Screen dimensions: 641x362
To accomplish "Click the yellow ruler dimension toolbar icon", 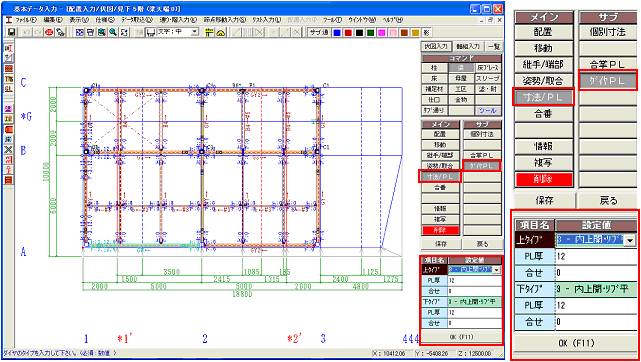I will [210, 32].
